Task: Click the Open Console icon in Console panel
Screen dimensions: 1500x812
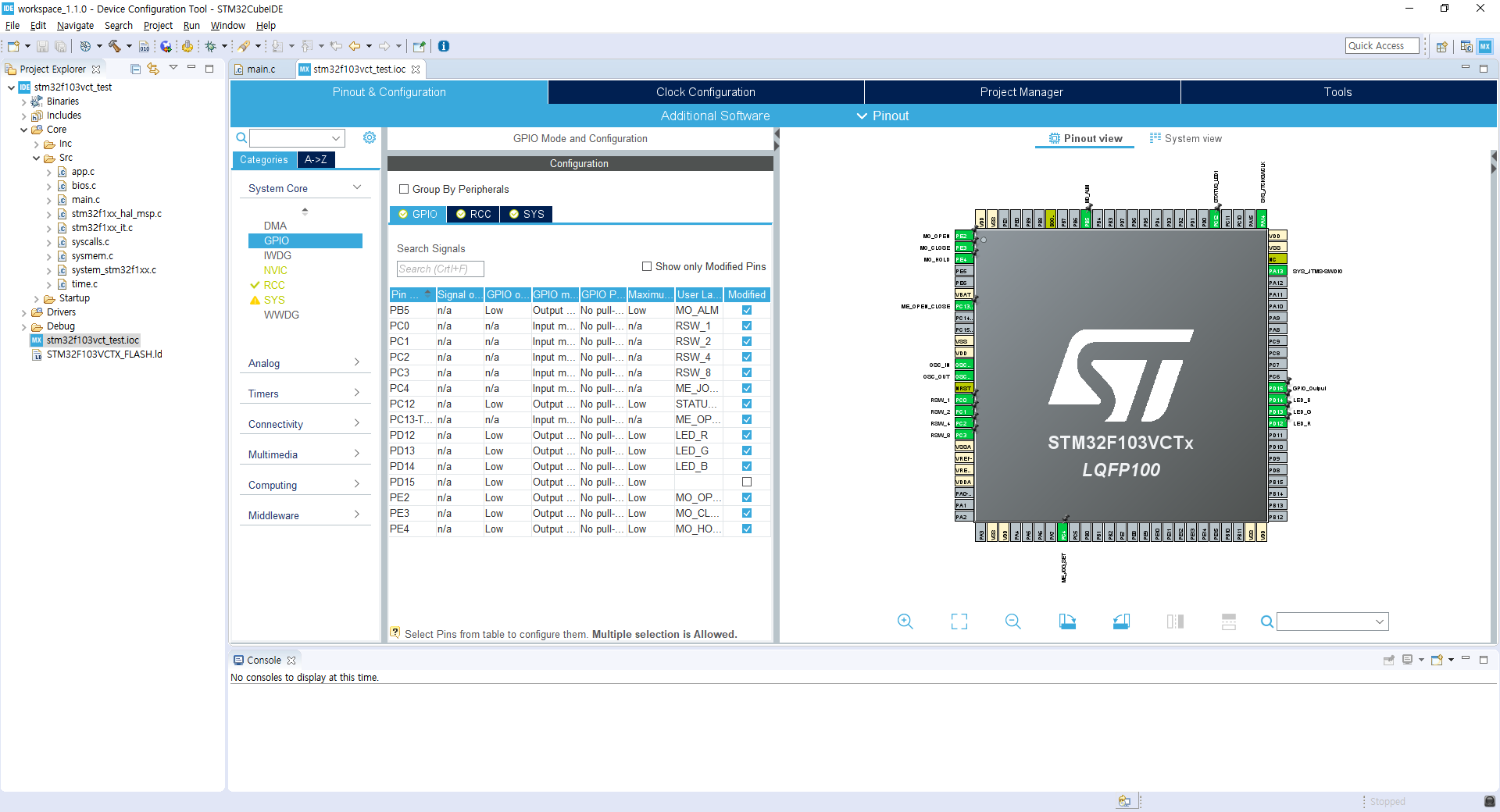Action: pos(1437,660)
